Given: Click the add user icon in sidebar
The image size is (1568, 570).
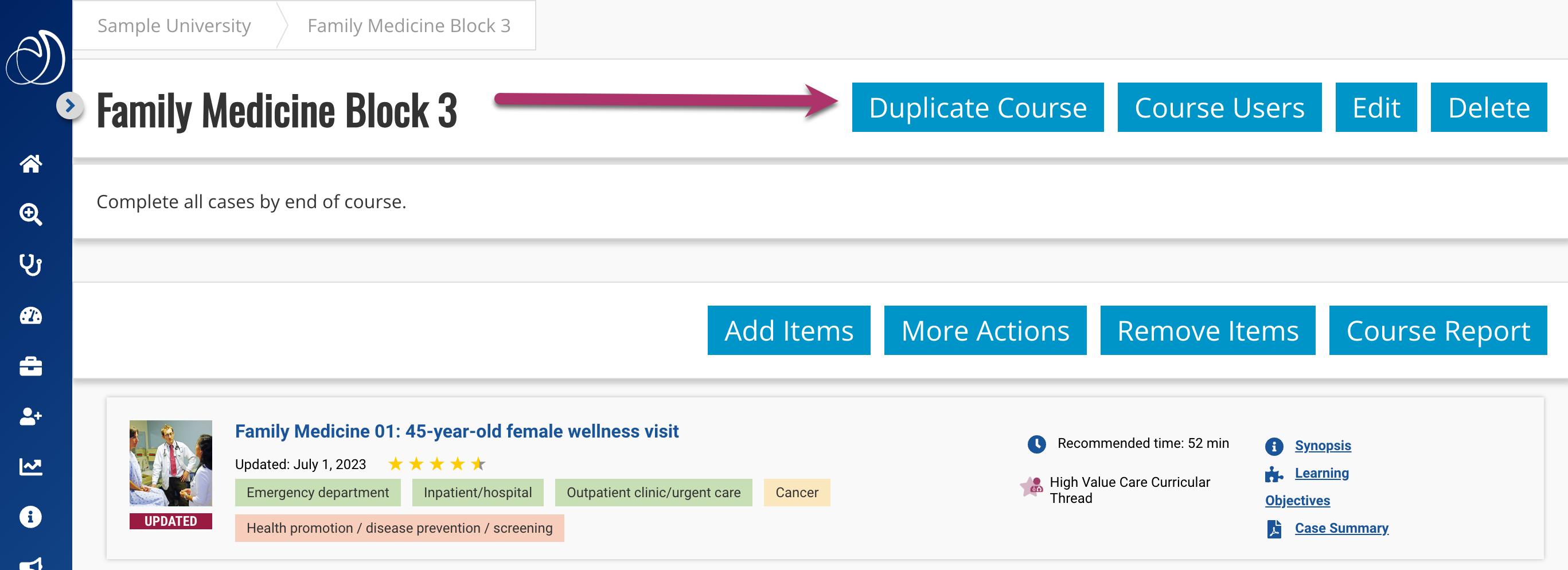Looking at the screenshot, I should click(30, 417).
